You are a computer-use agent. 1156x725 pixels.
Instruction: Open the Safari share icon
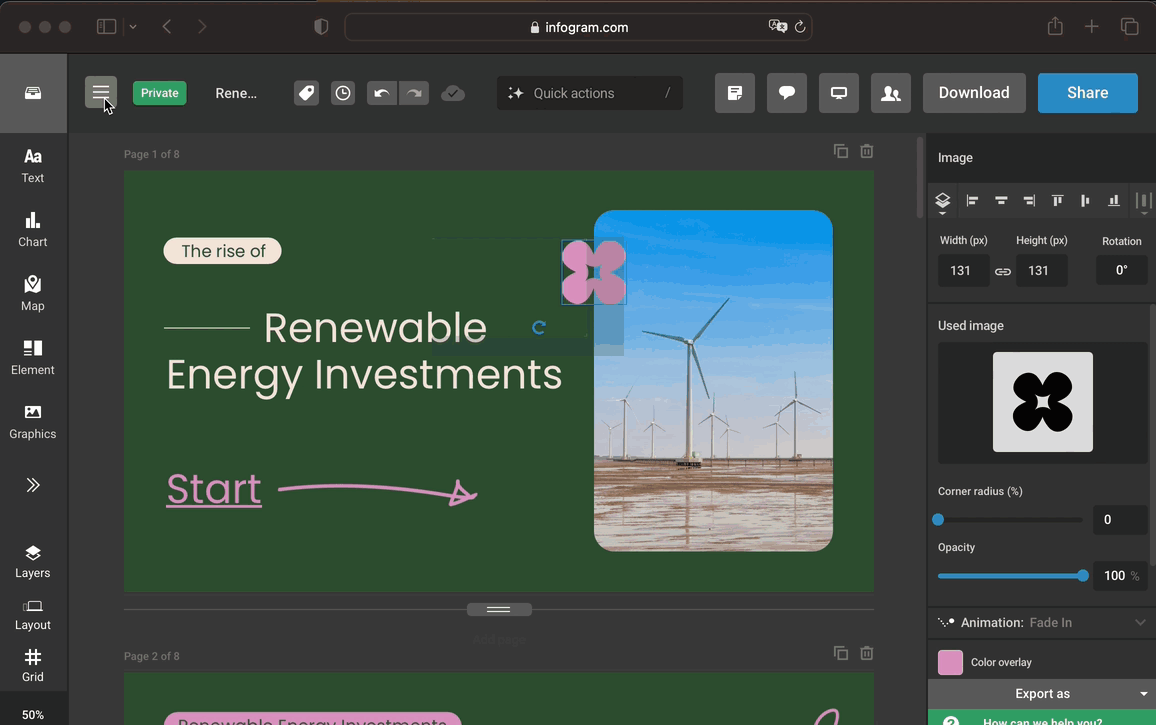pyautogui.click(x=1055, y=27)
